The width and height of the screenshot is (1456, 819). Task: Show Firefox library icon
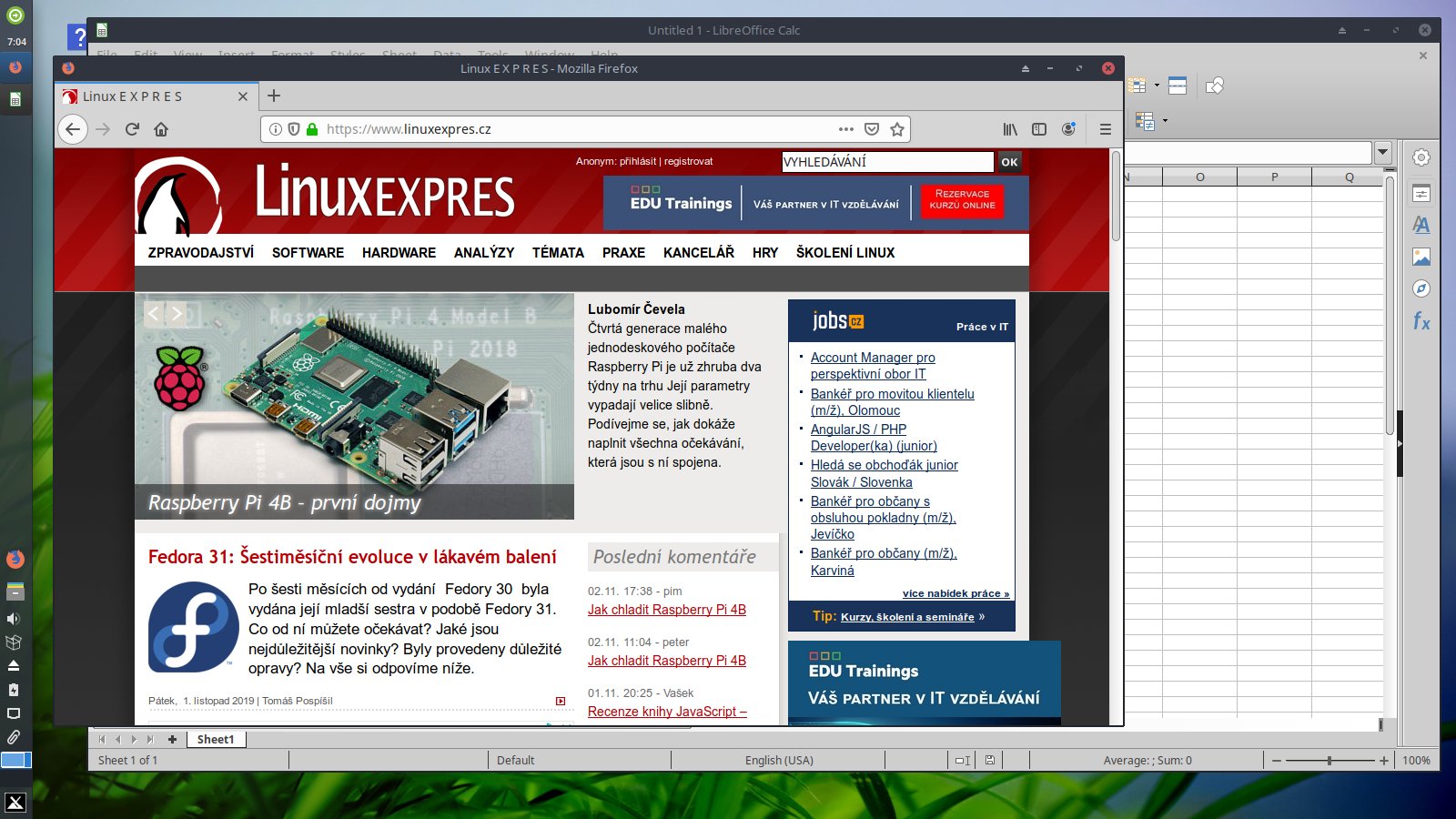click(x=1010, y=129)
